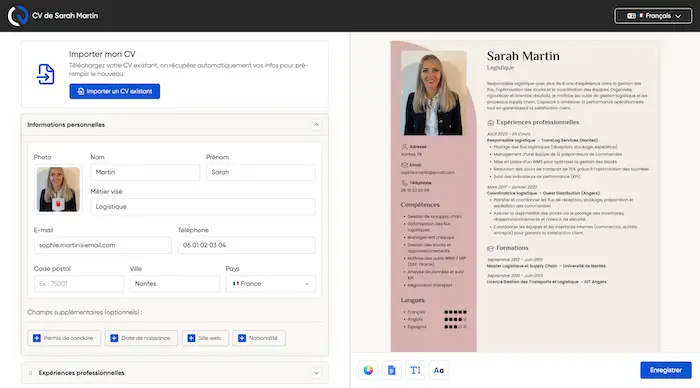Collapse the Informations personnelles section
This screenshot has height=388, width=700.
(316, 125)
